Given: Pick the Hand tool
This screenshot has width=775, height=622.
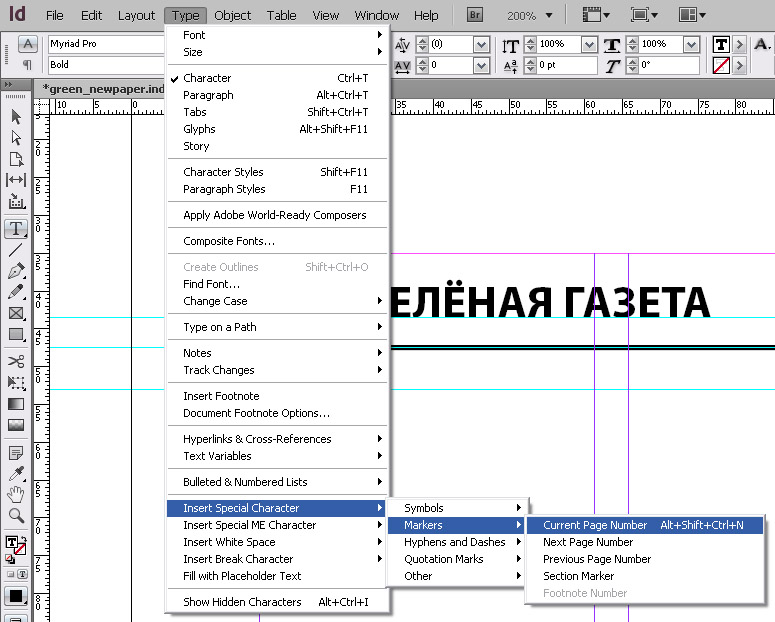Looking at the screenshot, I should coord(16,494).
